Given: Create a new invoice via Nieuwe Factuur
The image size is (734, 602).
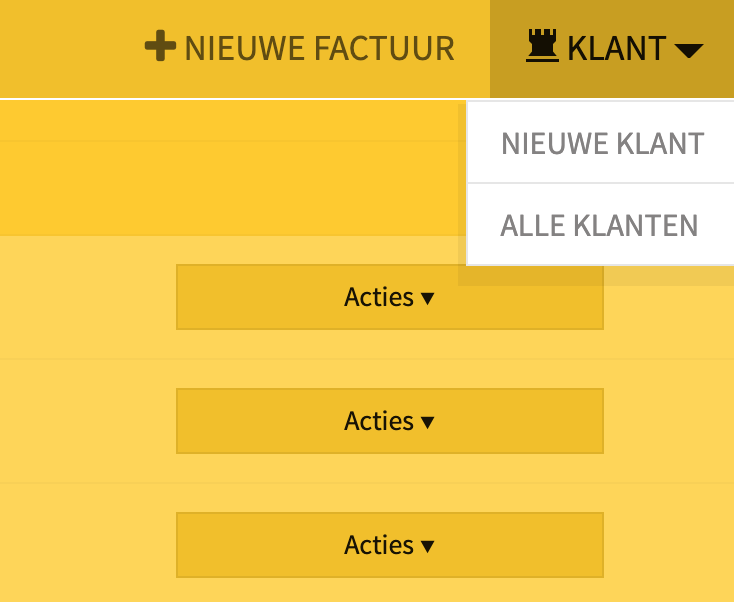Looking at the screenshot, I should 300,48.
